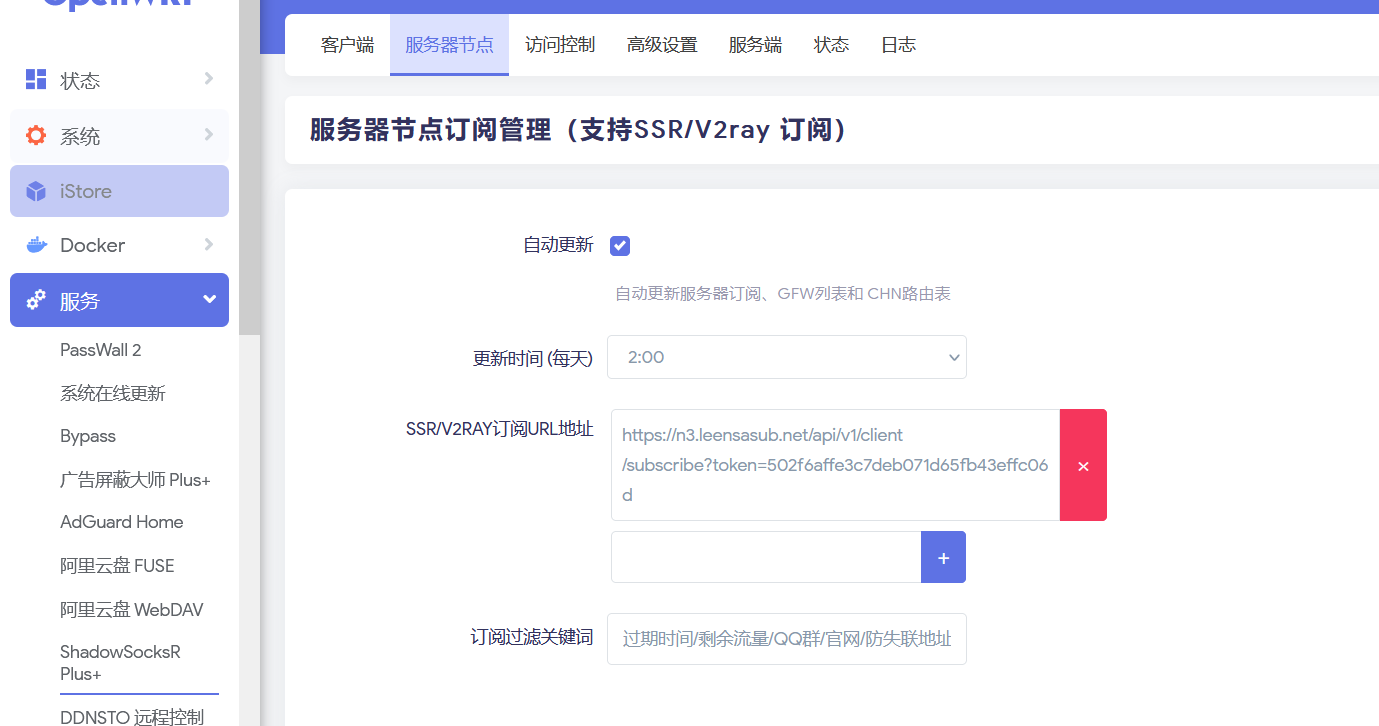
Task: Collapse the 服务 sidebar group
Action: point(209,299)
